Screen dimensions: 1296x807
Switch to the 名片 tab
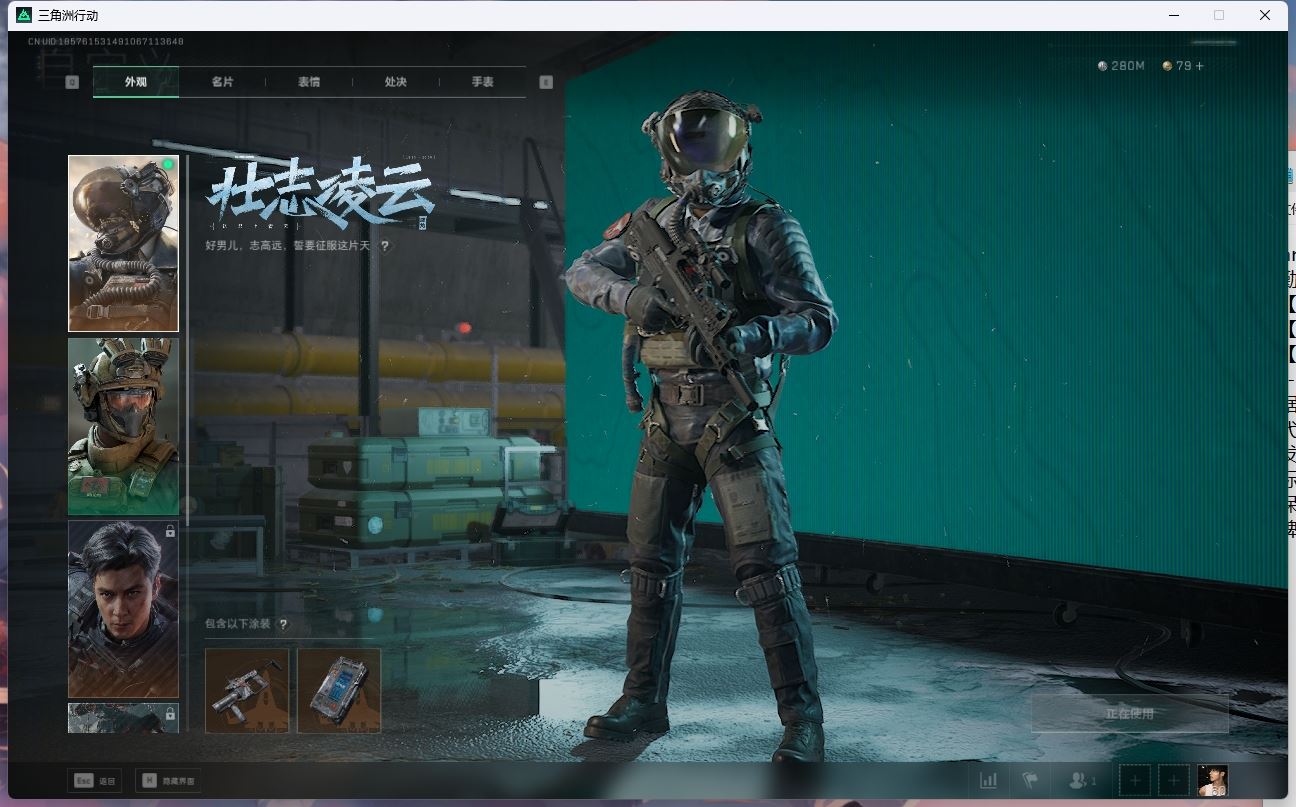click(222, 82)
